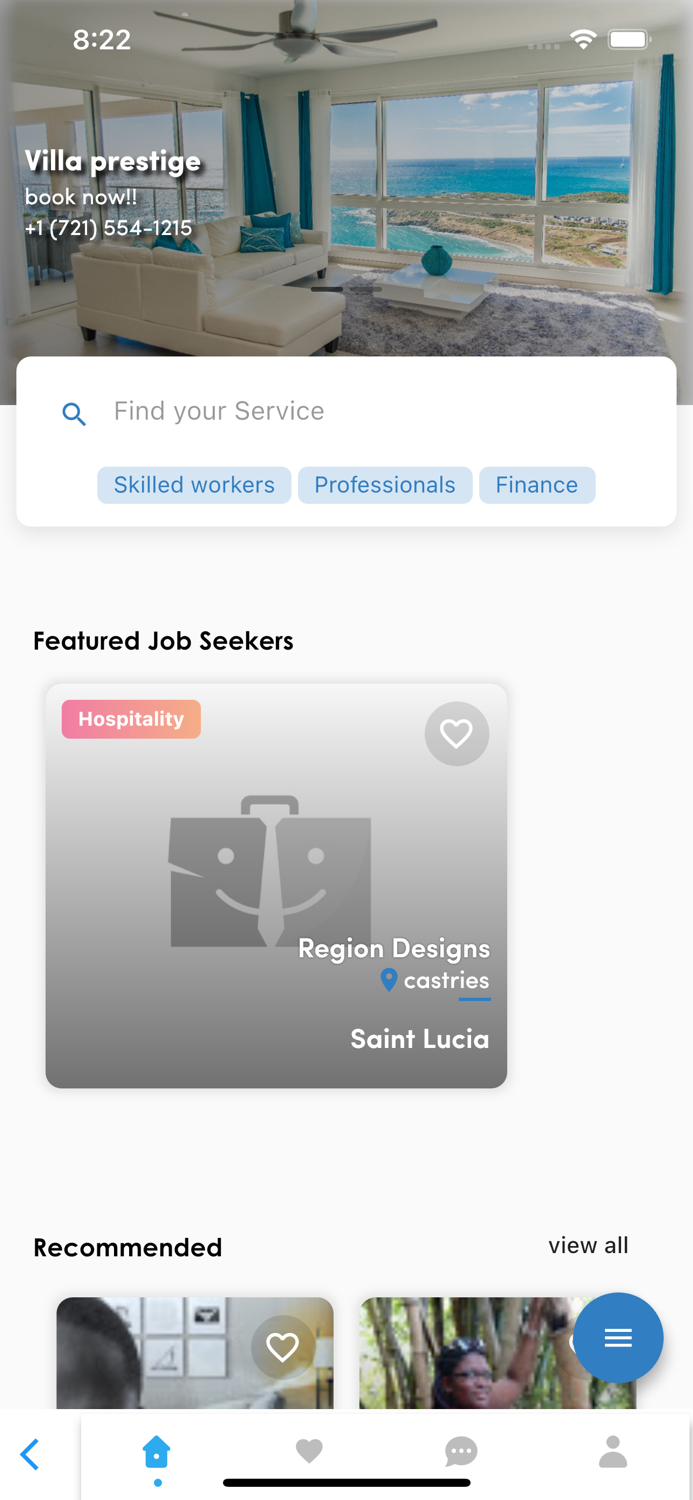Tap the Hospitality category badge

130,718
